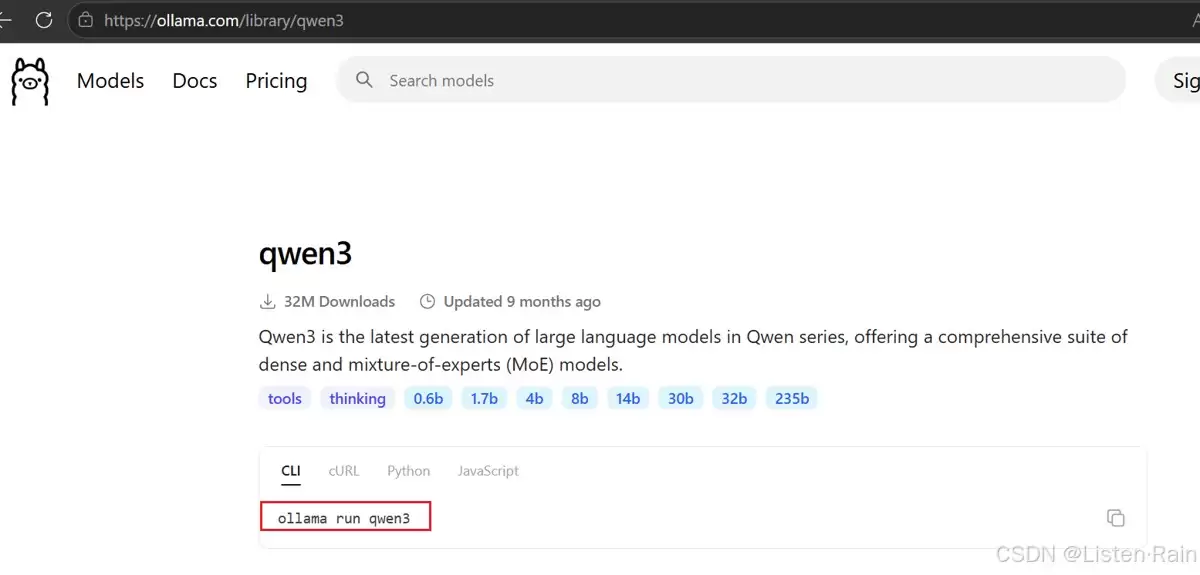Screen dimensions: 1200x575
Task: Open the Pricing page
Action: coord(276,81)
